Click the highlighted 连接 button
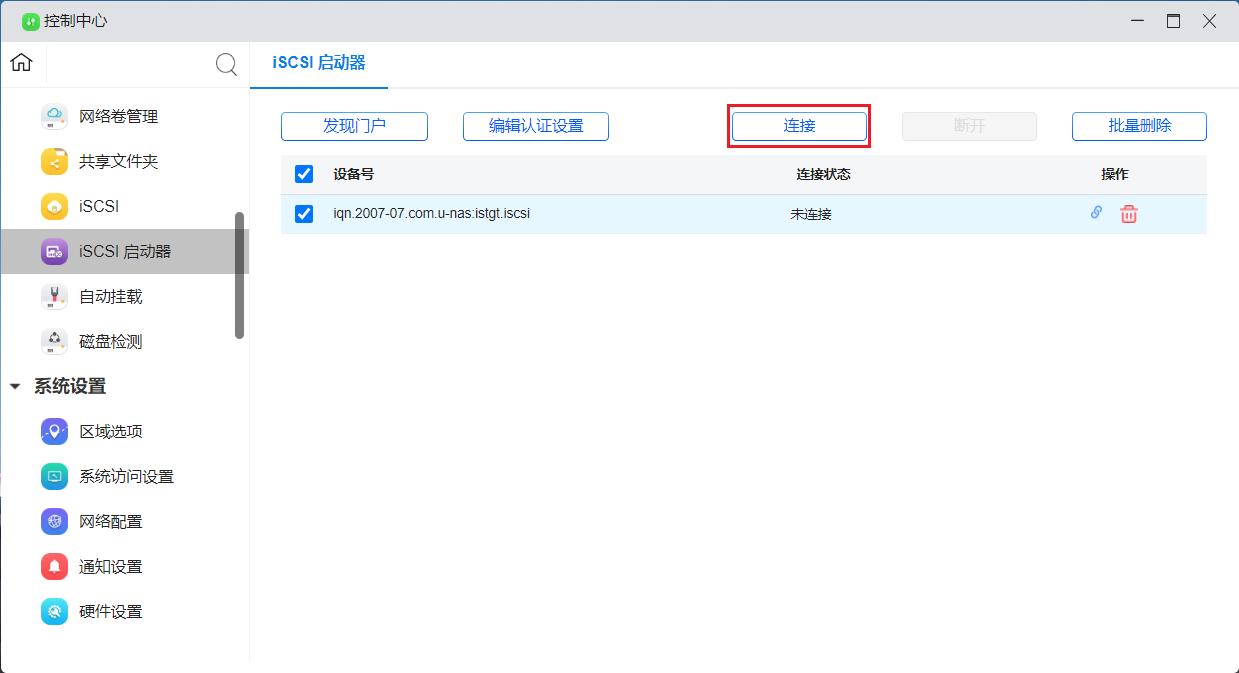 [798, 126]
